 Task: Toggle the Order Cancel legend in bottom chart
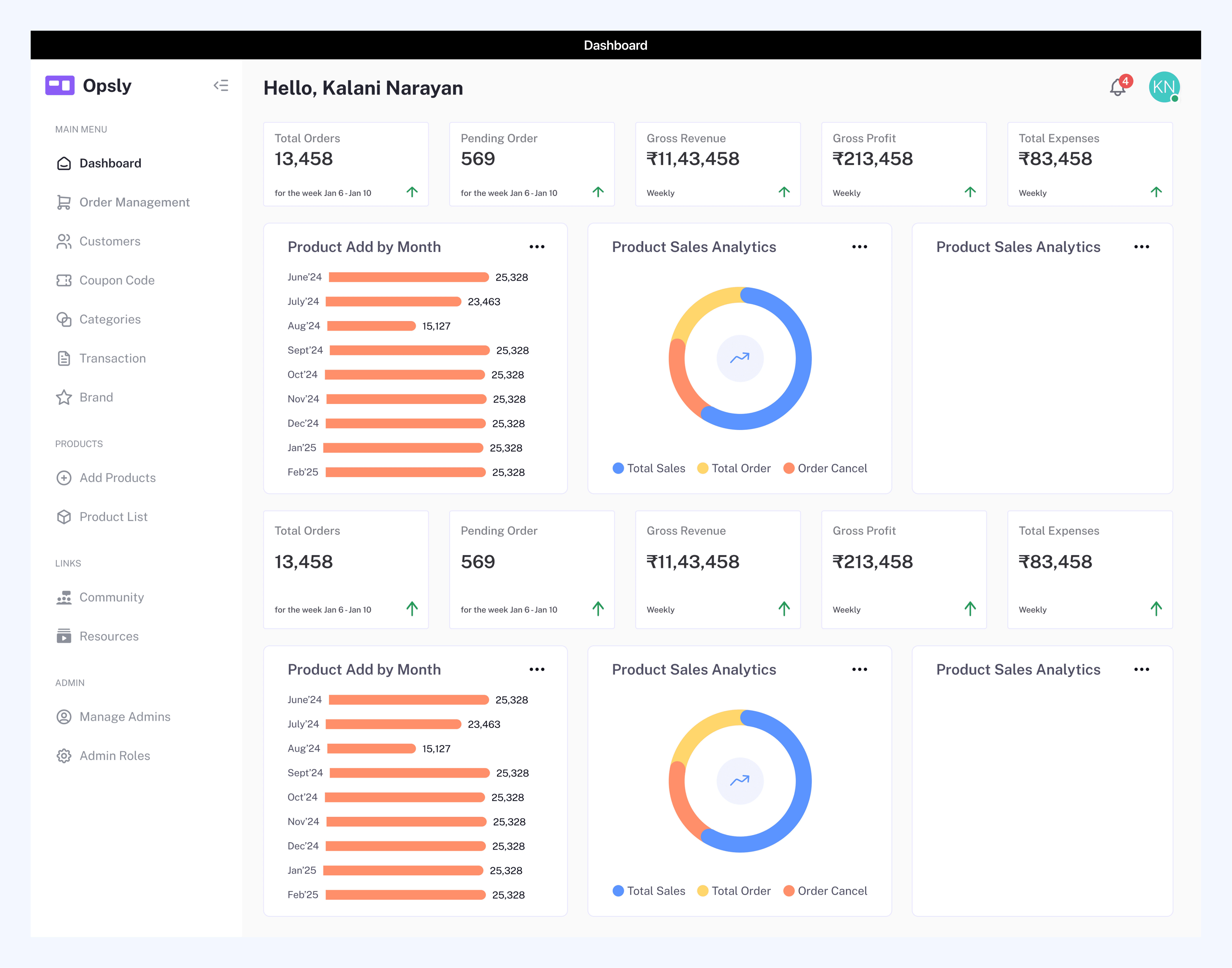pyautogui.click(x=825, y=891)
